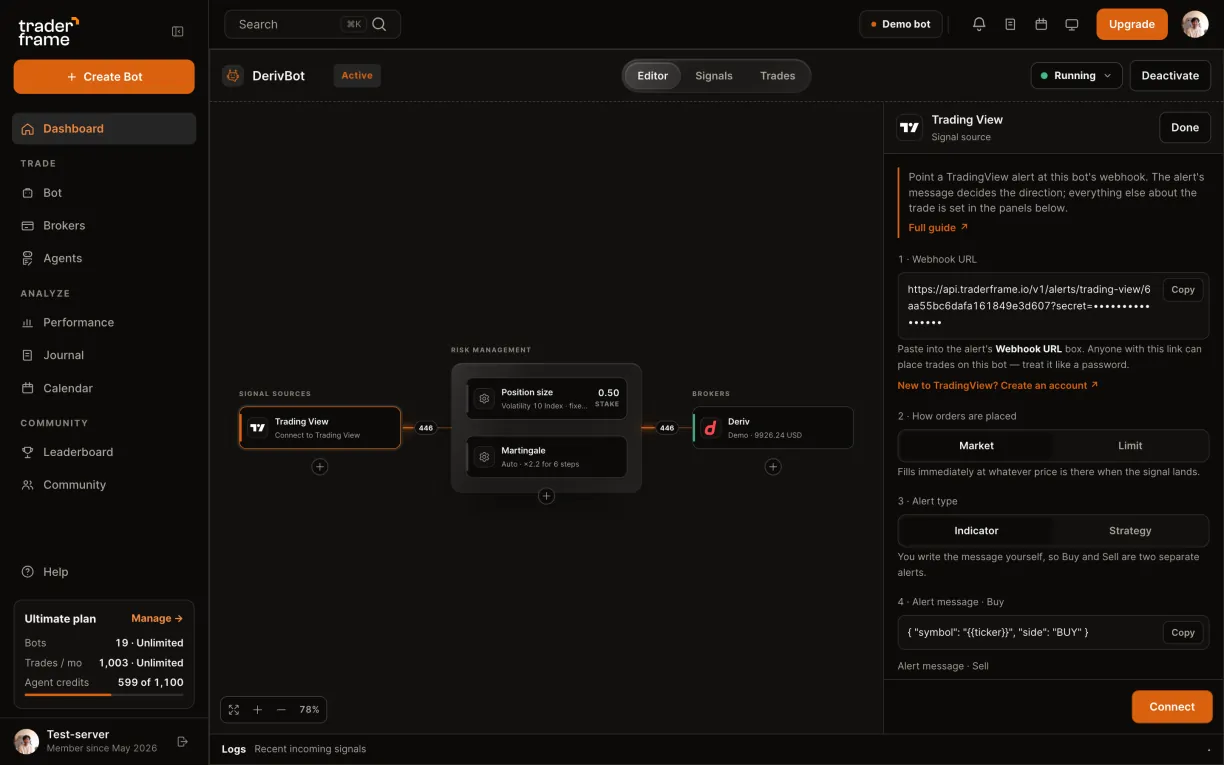Click the DerivBot avatar icon

(233, 75)
